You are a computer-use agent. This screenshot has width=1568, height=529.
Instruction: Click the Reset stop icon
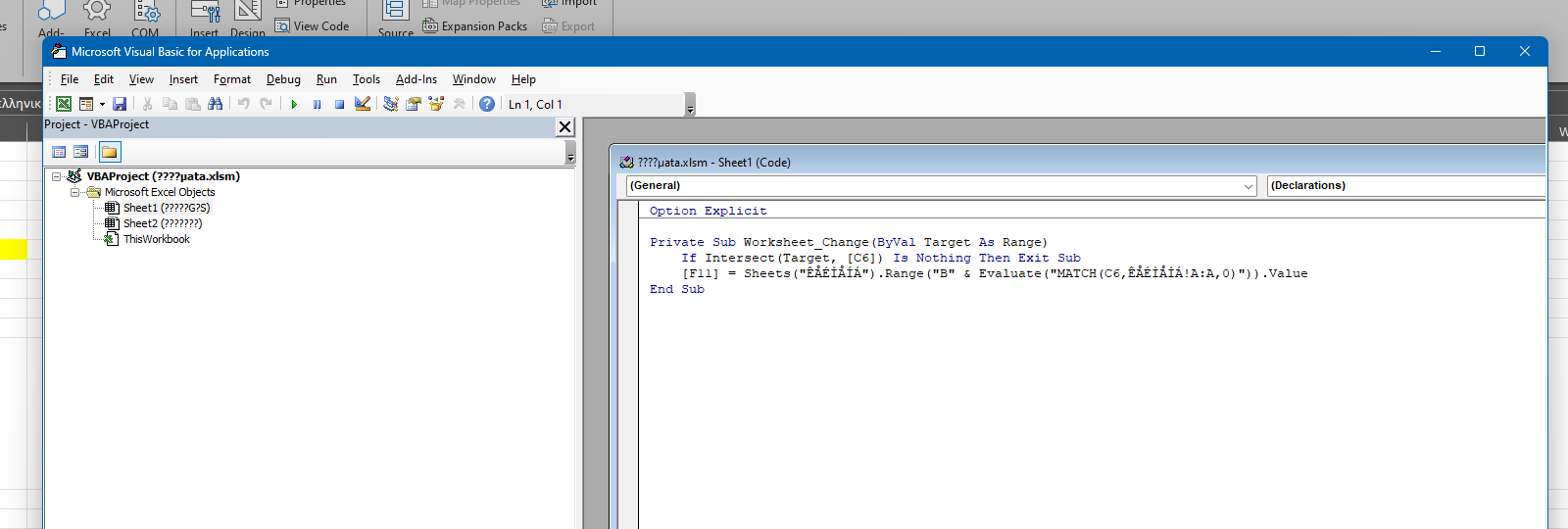(339, 104)
